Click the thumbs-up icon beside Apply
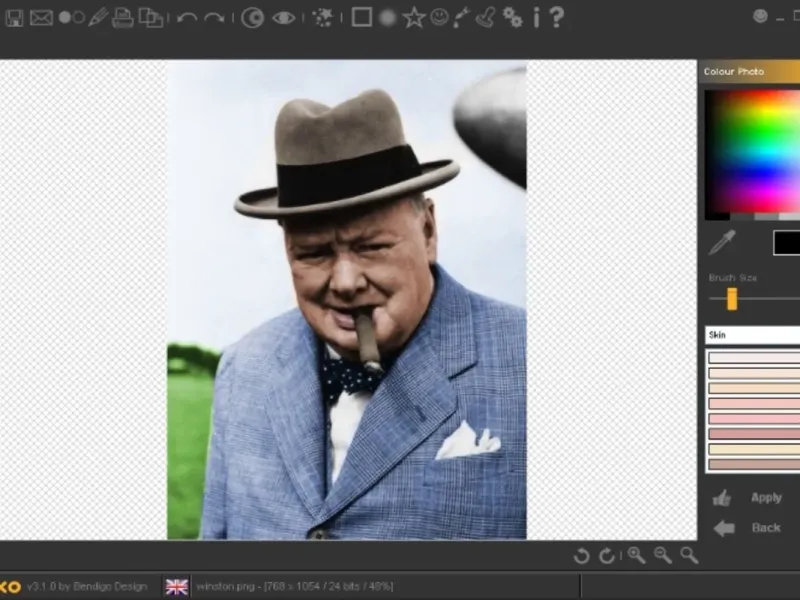The image size is (800, 600). point(722,498)
